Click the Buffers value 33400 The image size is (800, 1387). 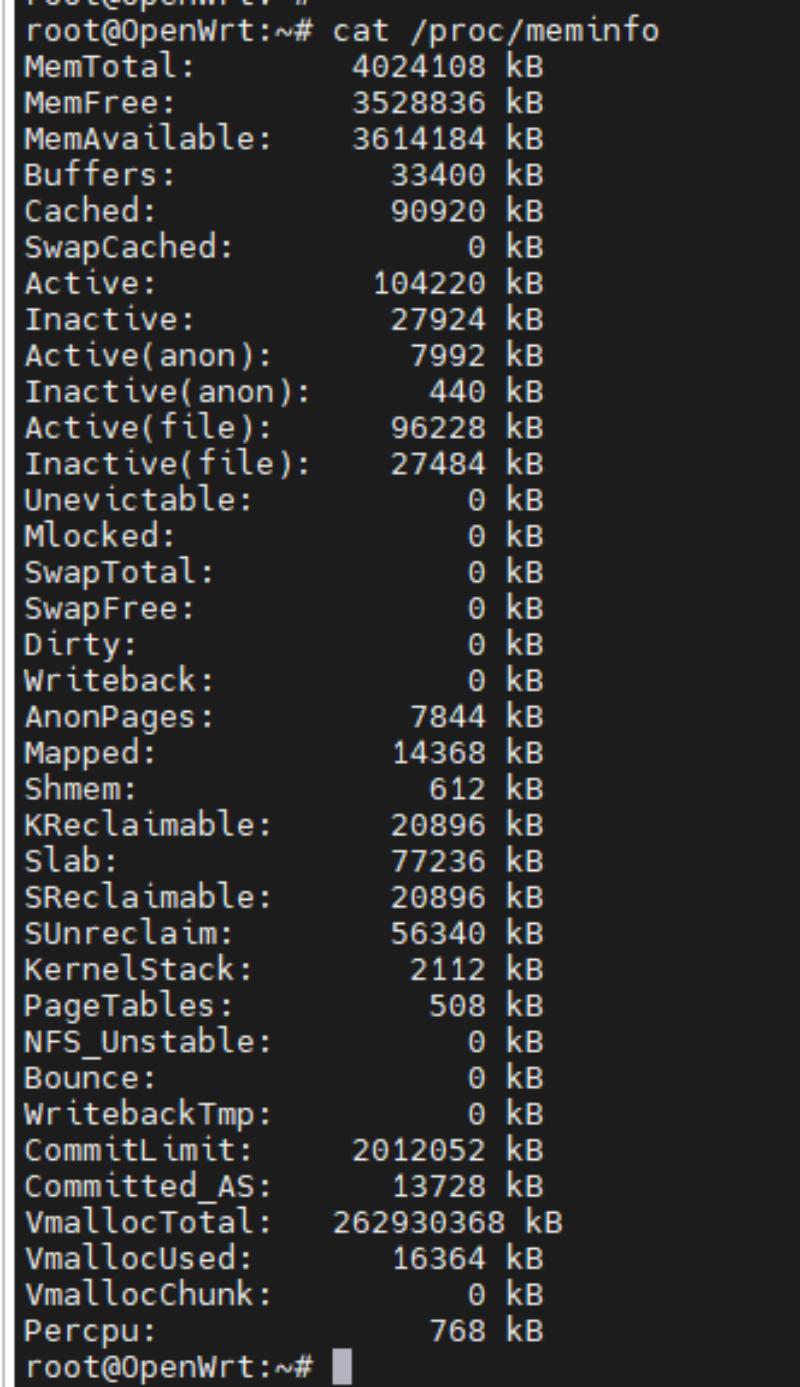(x=438, y=176)
